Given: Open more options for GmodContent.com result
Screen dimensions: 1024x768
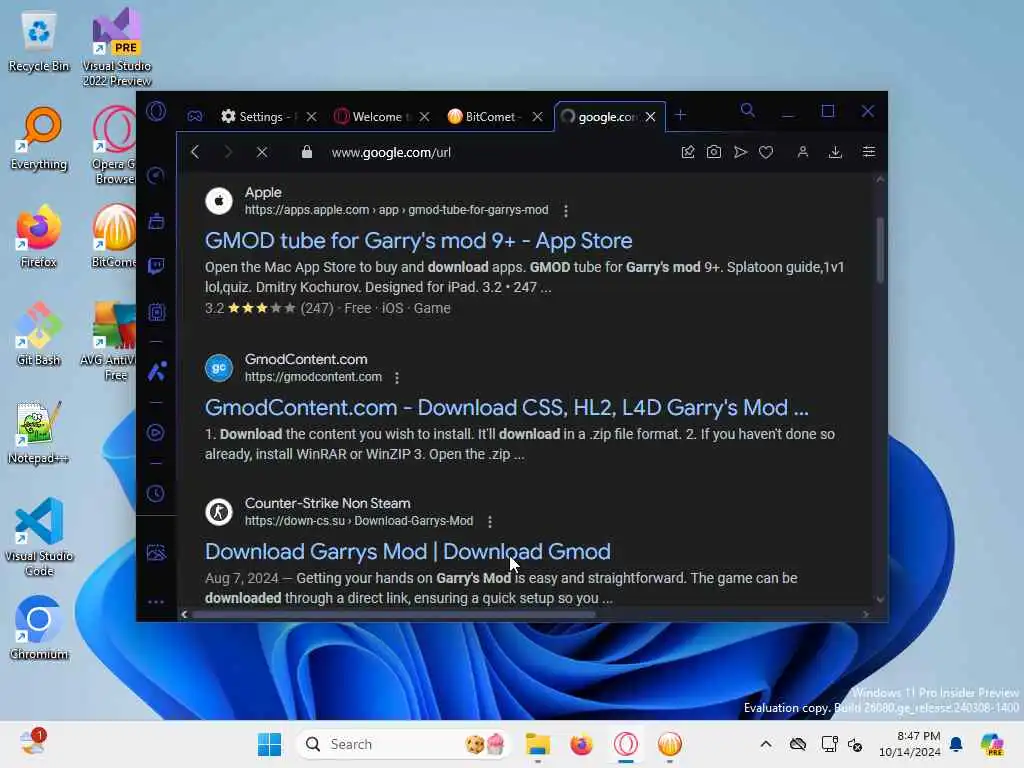Looking at the screenshot, I should tap(397, 377).
